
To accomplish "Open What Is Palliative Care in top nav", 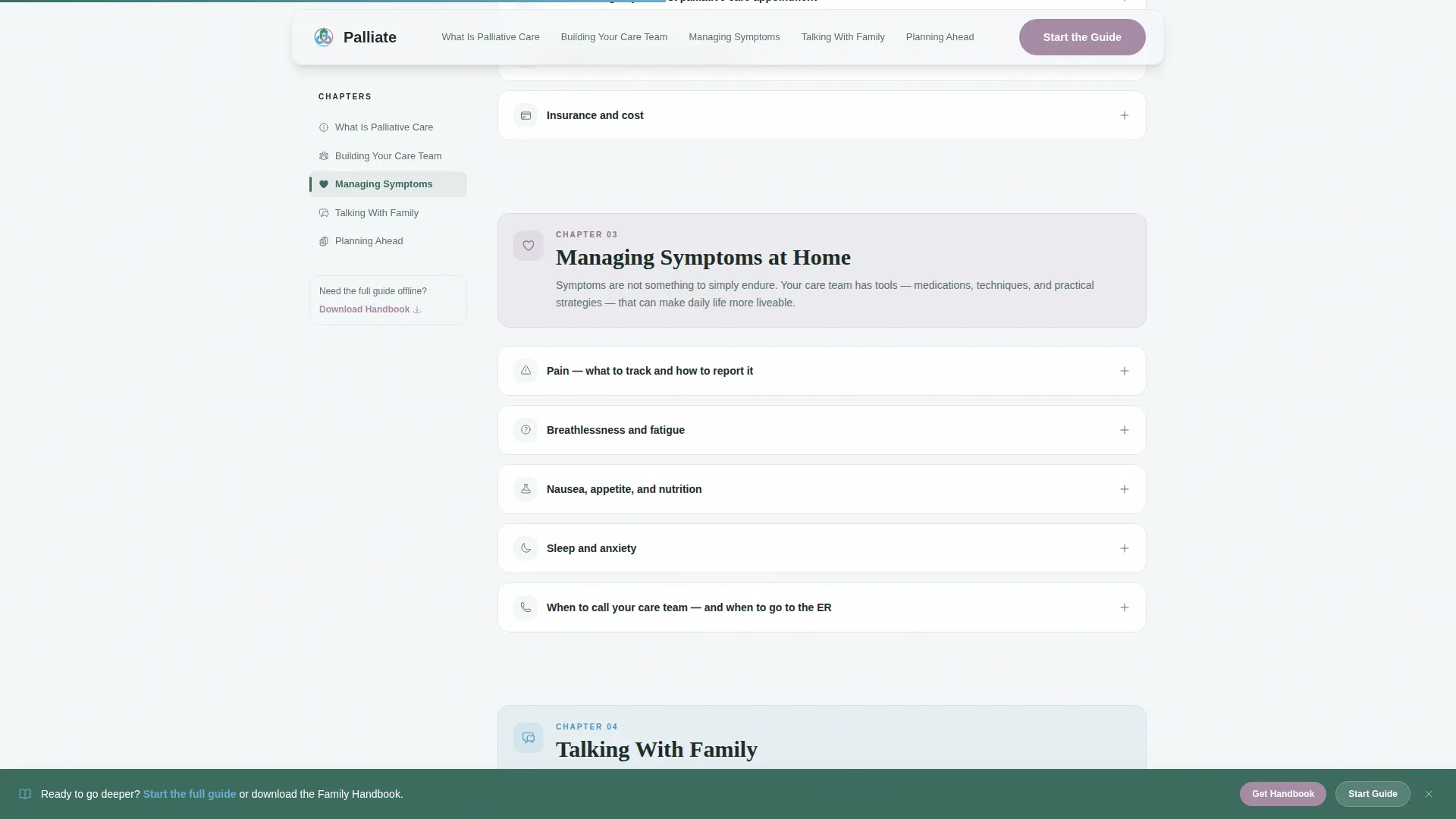I will (x=491, y=37).
